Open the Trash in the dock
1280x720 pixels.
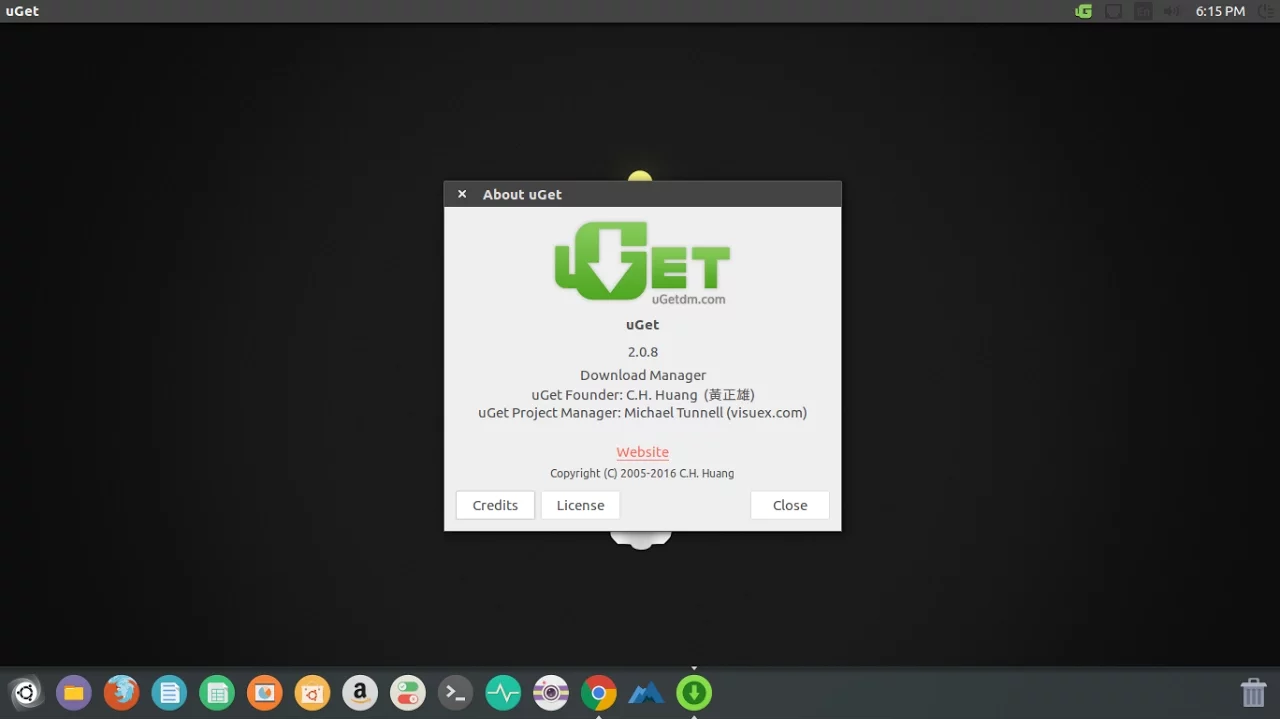click(1253, 693)
